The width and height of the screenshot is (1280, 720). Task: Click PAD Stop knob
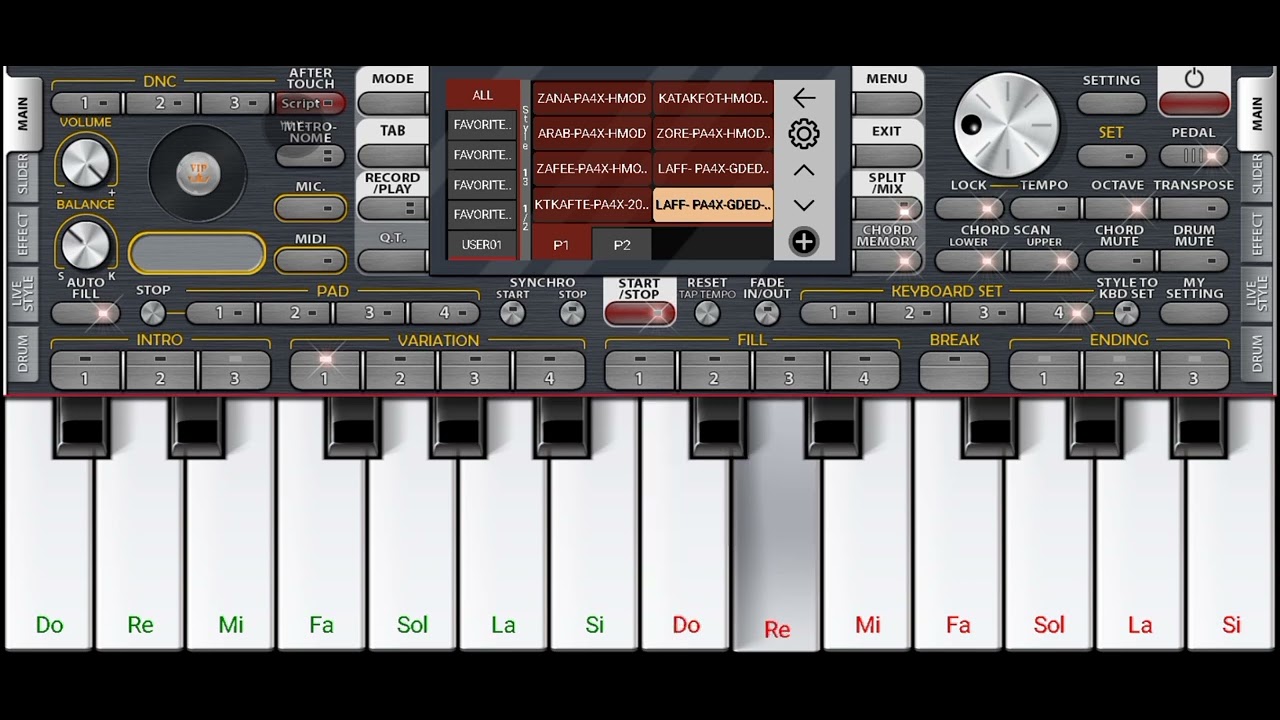[153, 313]
